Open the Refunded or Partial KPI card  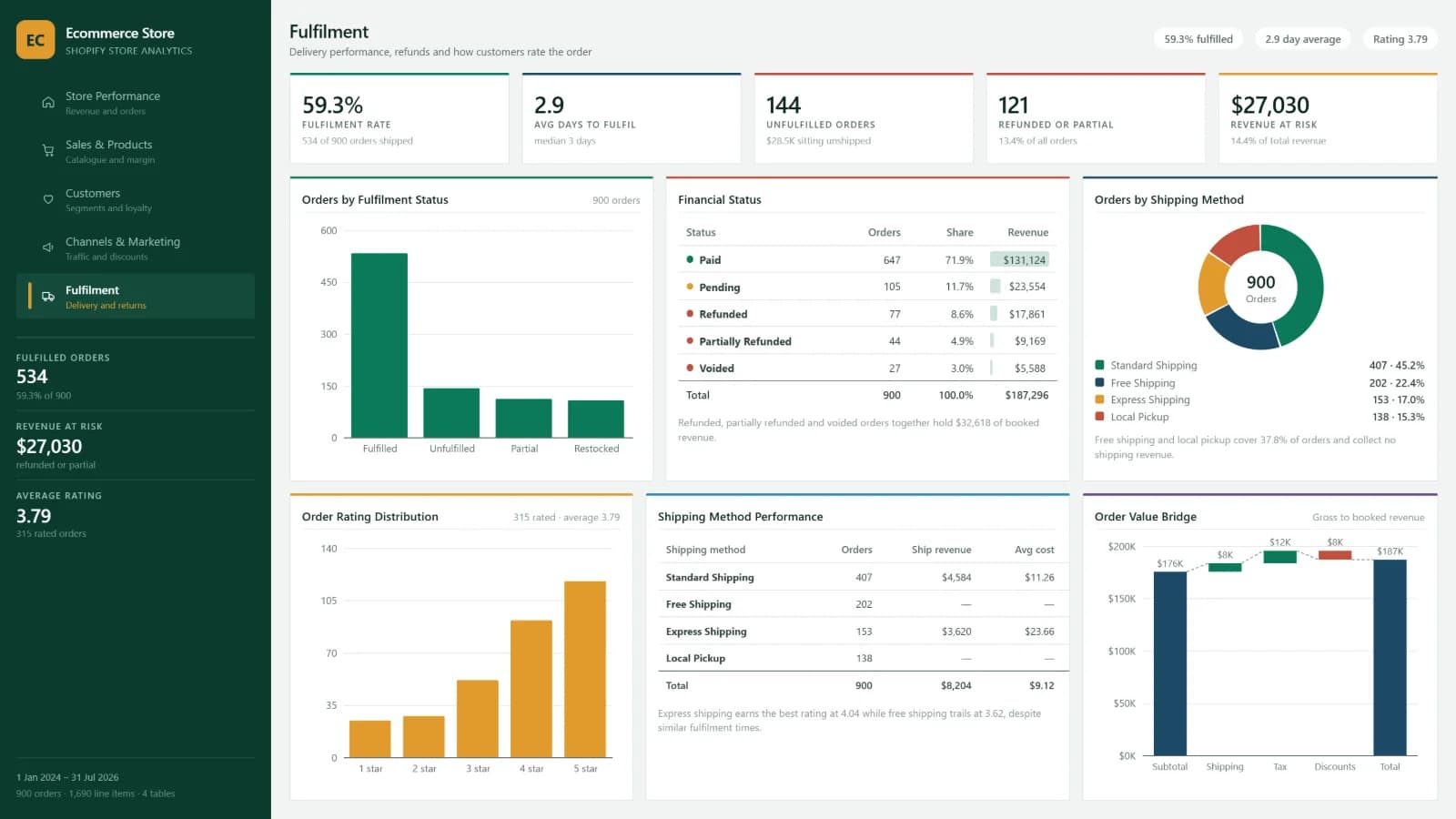(1096, 118)
